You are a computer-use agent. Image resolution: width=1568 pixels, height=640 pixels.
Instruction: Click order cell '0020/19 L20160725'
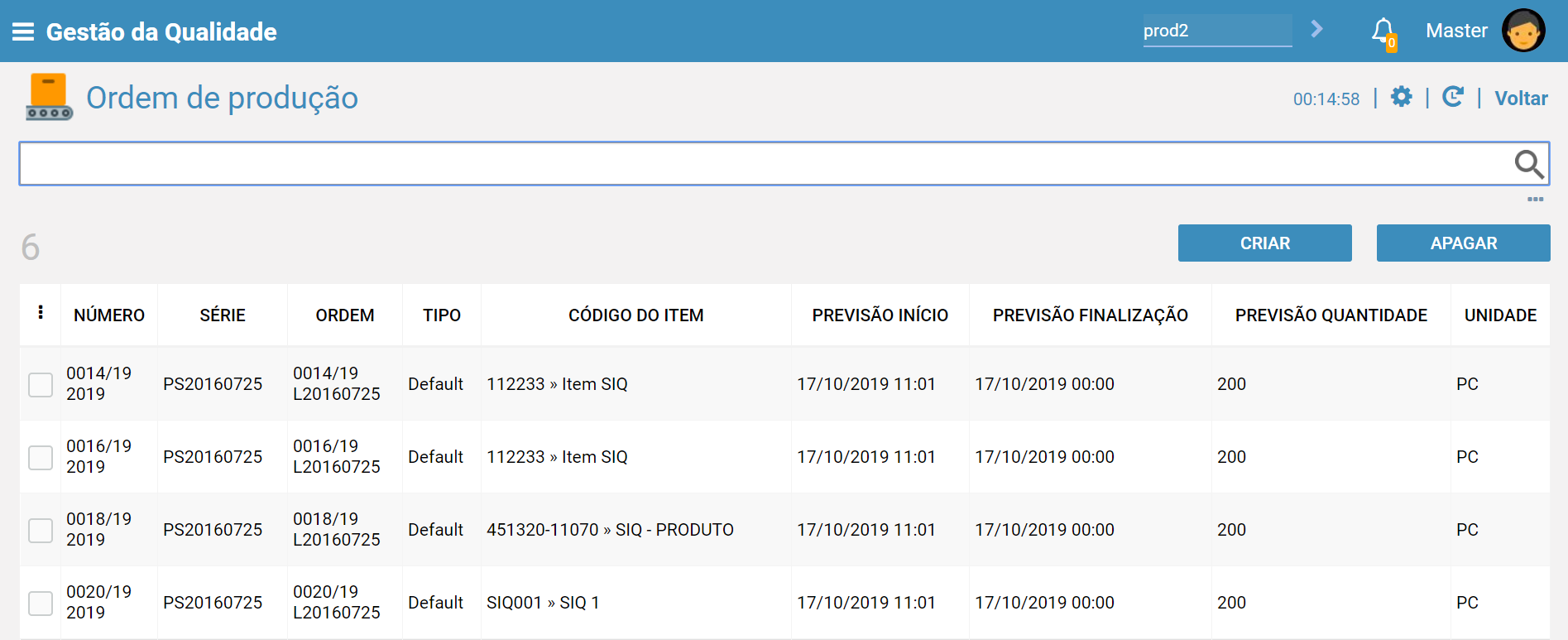point(337,602)
